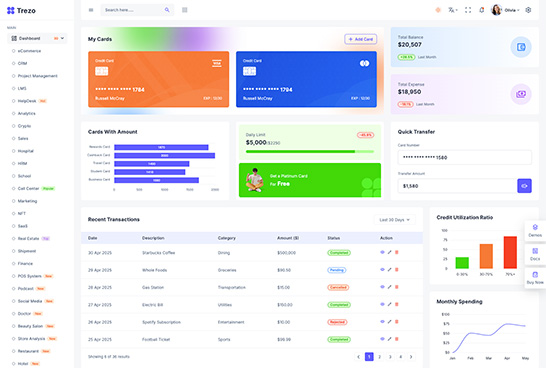View the Gas Station transaction

point(382,287)
